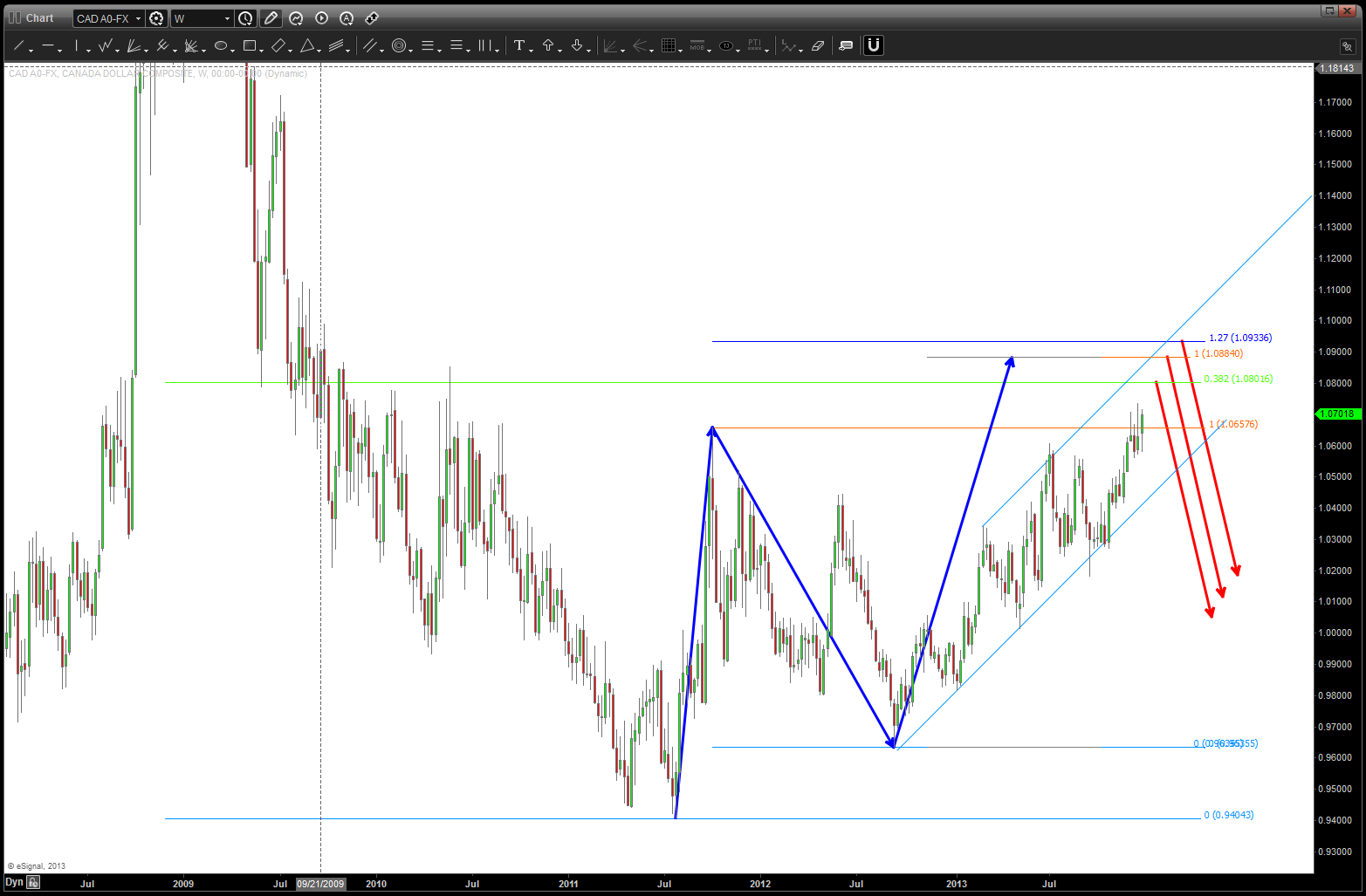
Task: Pick the rectangle drawing tool
Action: click(250, 45)
